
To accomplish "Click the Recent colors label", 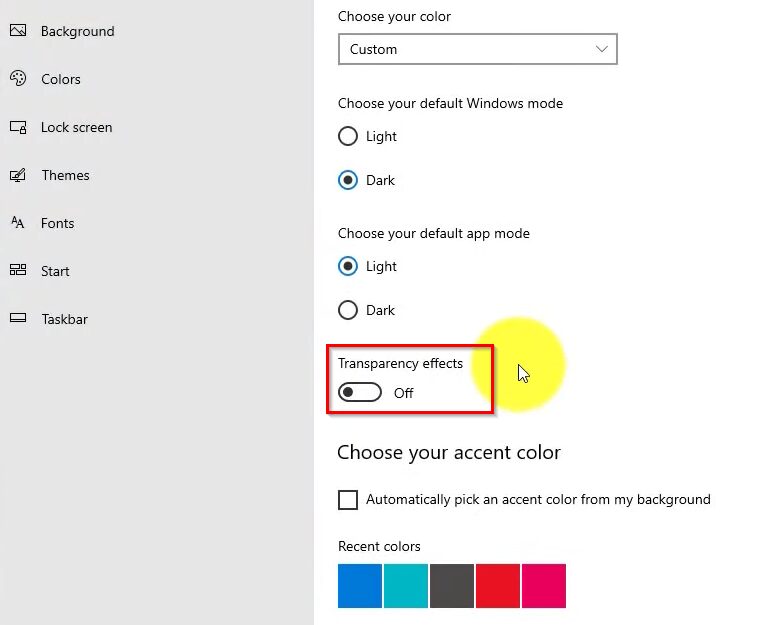I will [x=379, y=546].
